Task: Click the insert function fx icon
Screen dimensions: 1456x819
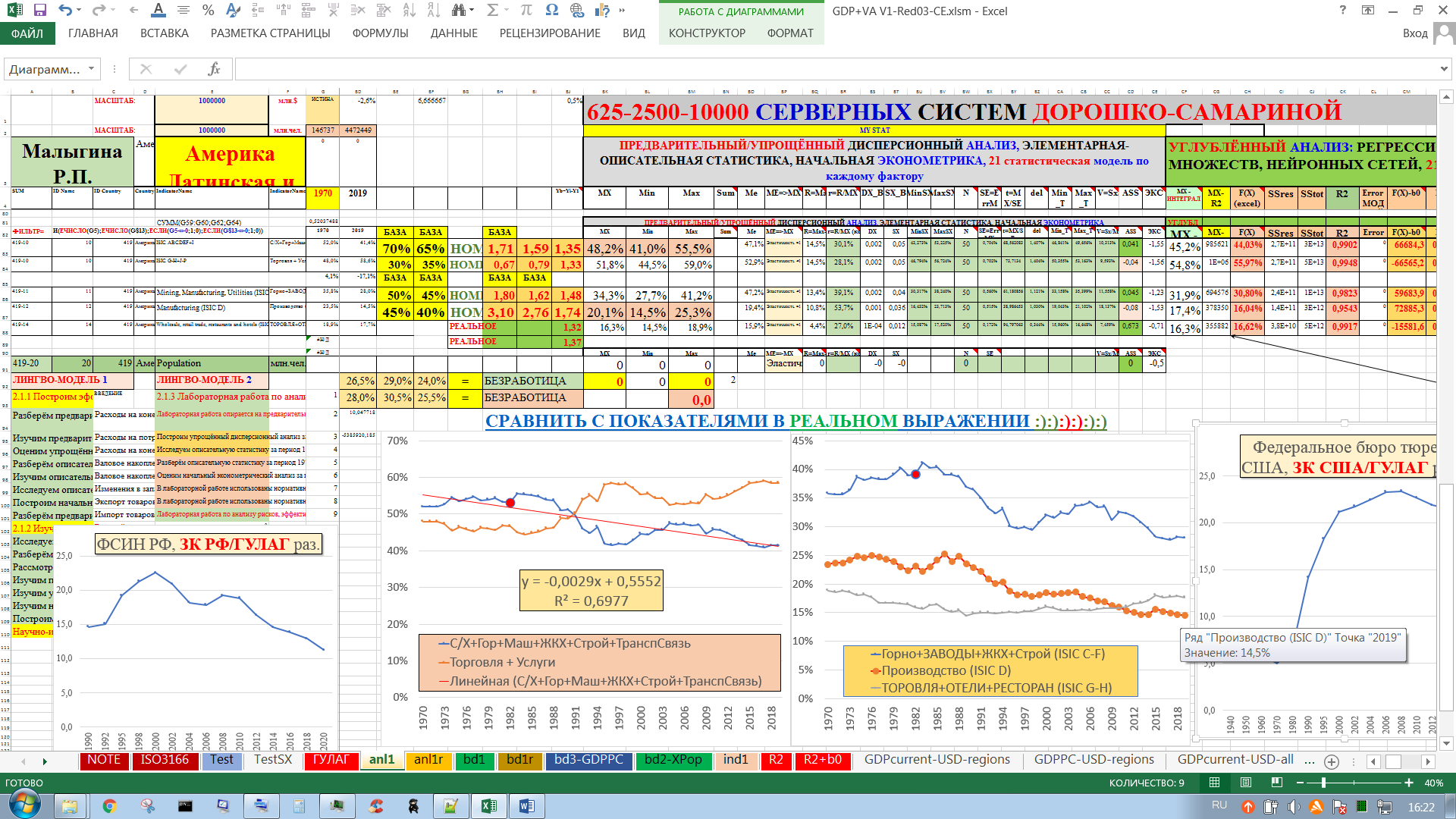Action: (x=214, y=69)
